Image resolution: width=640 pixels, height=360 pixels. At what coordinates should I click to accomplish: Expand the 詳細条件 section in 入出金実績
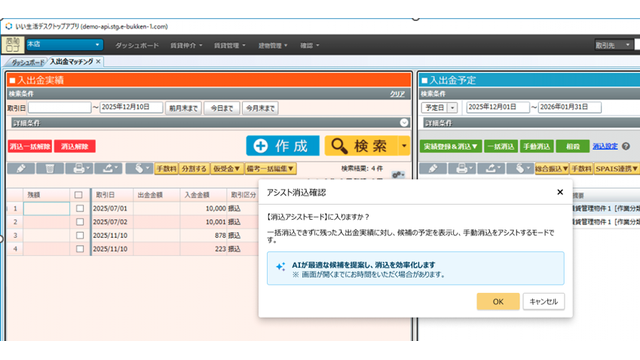click(404, 123)
